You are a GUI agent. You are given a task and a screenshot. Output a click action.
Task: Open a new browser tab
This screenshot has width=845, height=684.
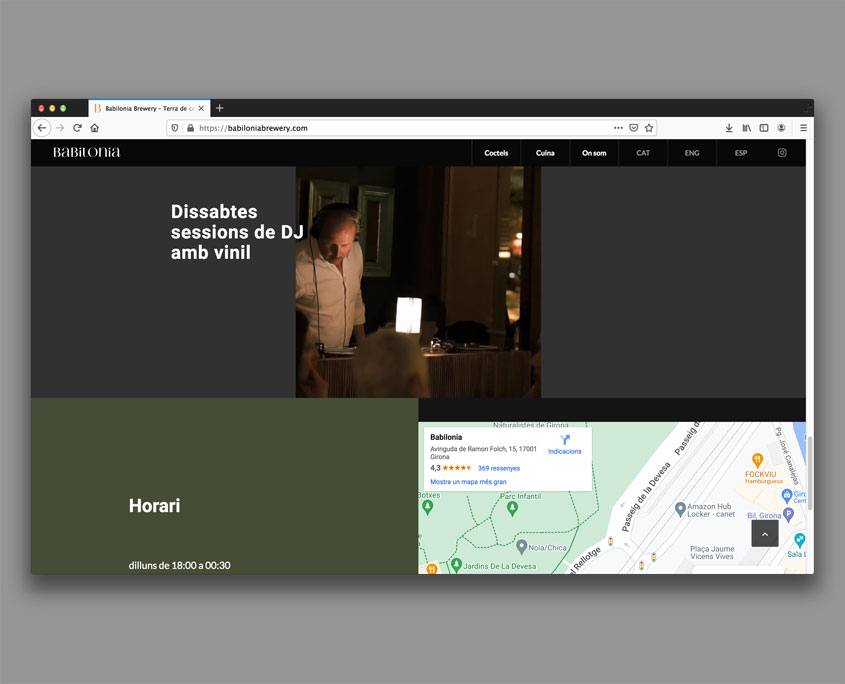tap(220, 108)
